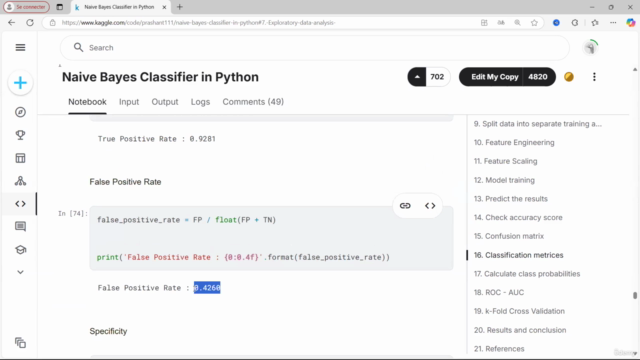Click the highlighted 0.4260 output value
The height and width of the screenshot is (360, 640).
207,288
